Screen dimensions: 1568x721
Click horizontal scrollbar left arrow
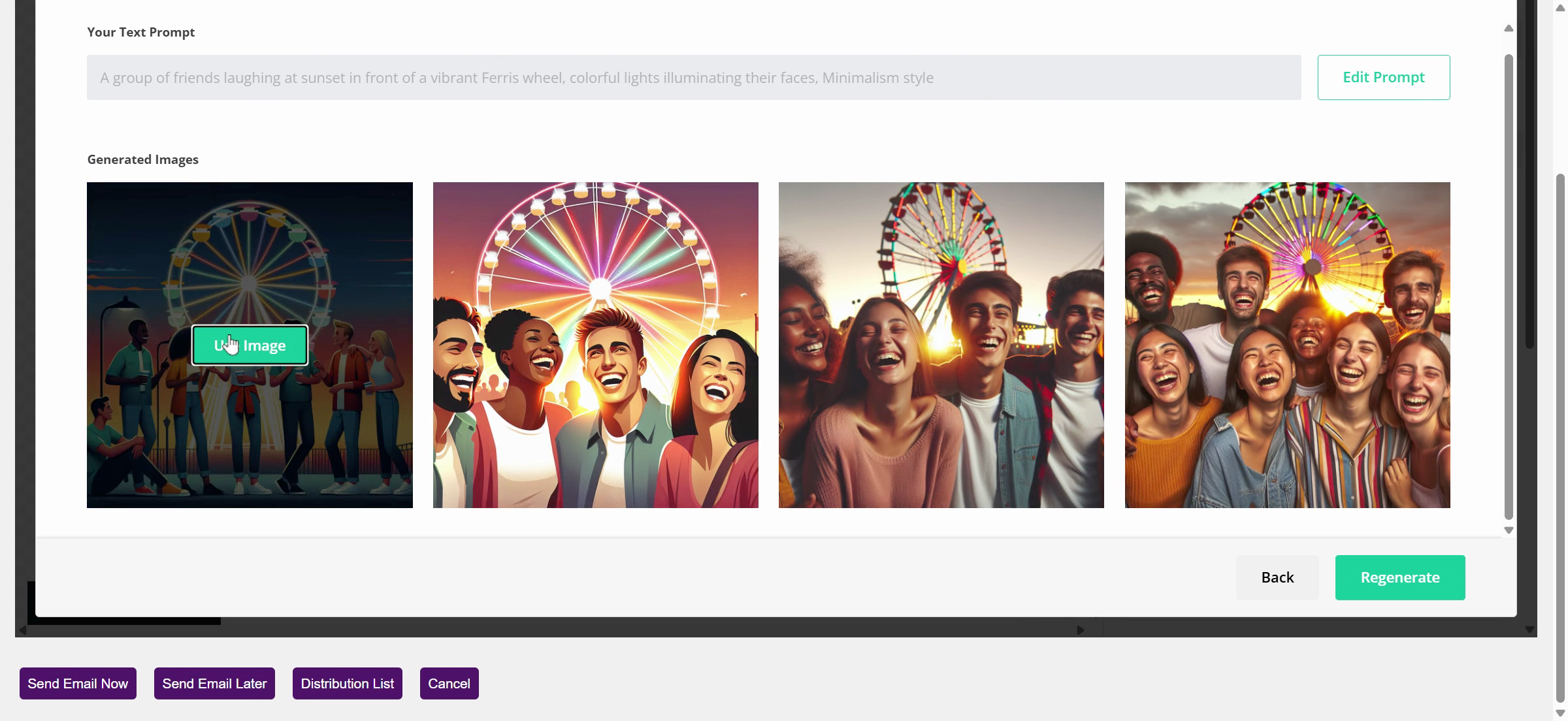click(x=23, y=630)
